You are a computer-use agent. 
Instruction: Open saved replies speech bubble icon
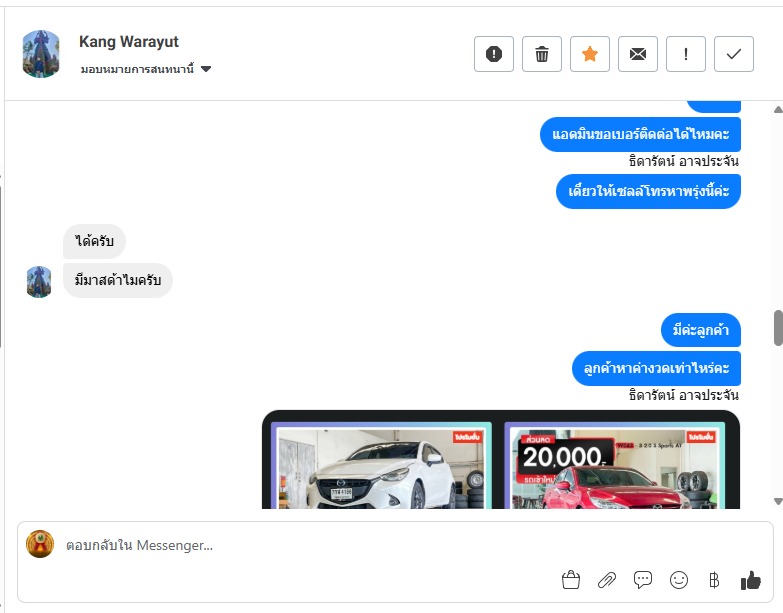[x=643, y=580]
